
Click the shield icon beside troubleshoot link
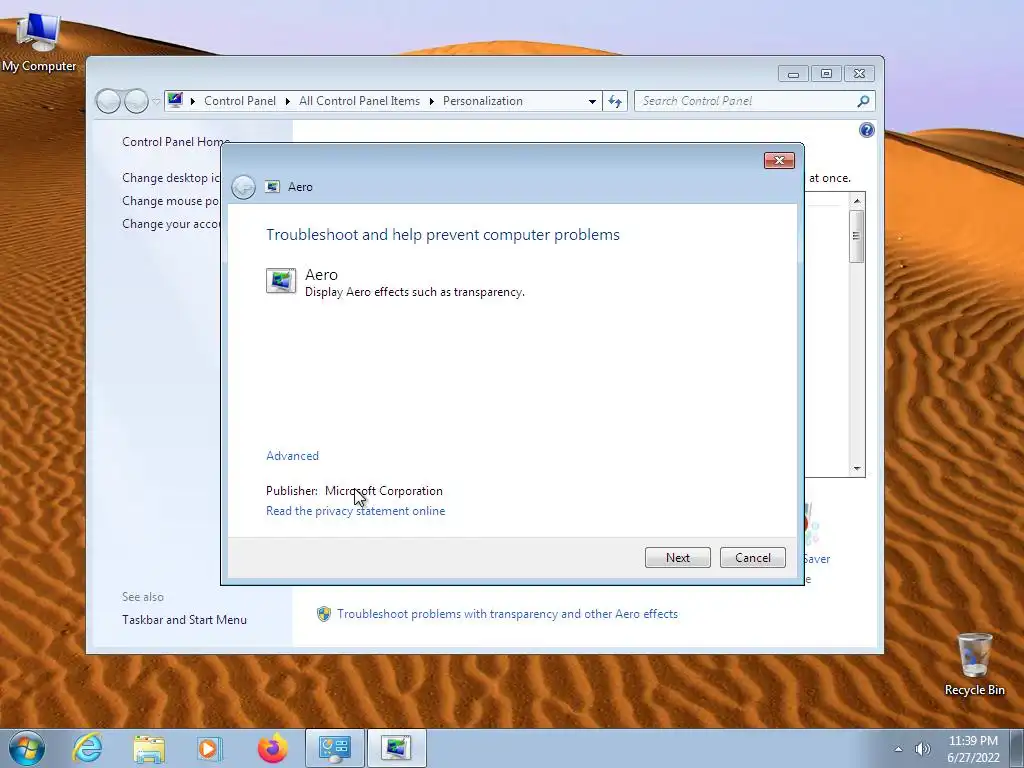click(323, 614)
